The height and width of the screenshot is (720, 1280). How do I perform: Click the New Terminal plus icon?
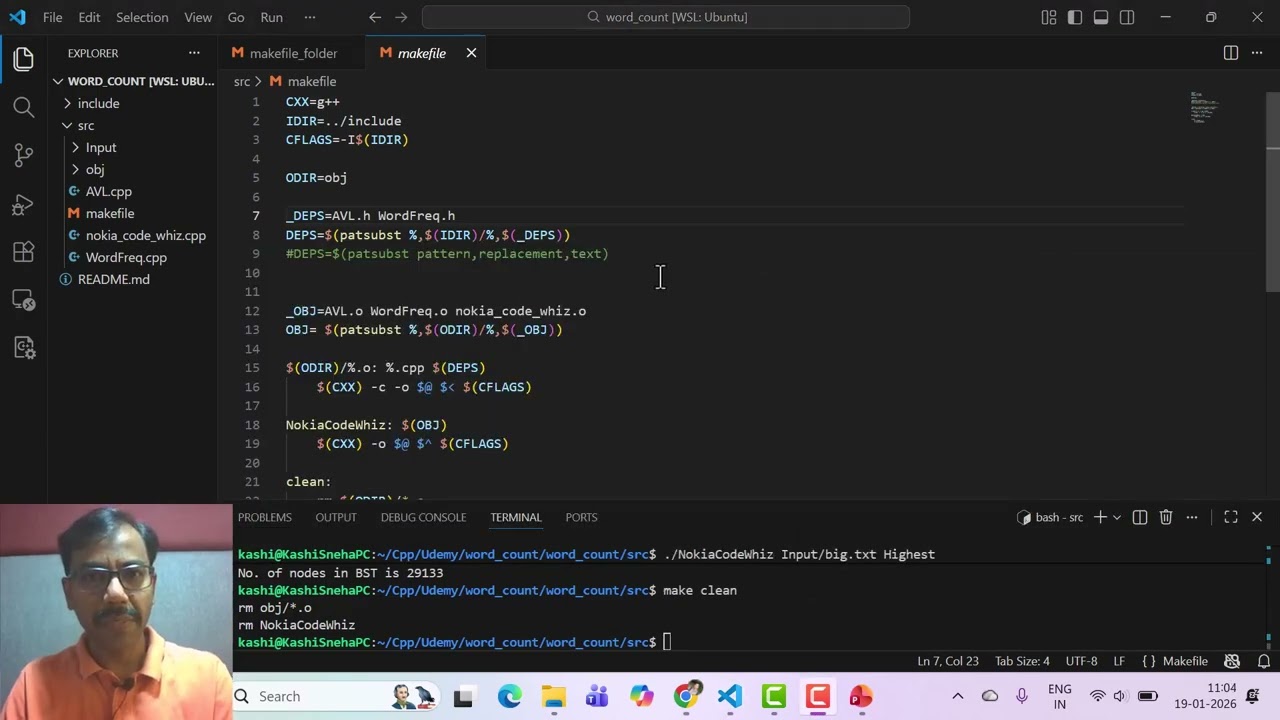[1100, 517]
